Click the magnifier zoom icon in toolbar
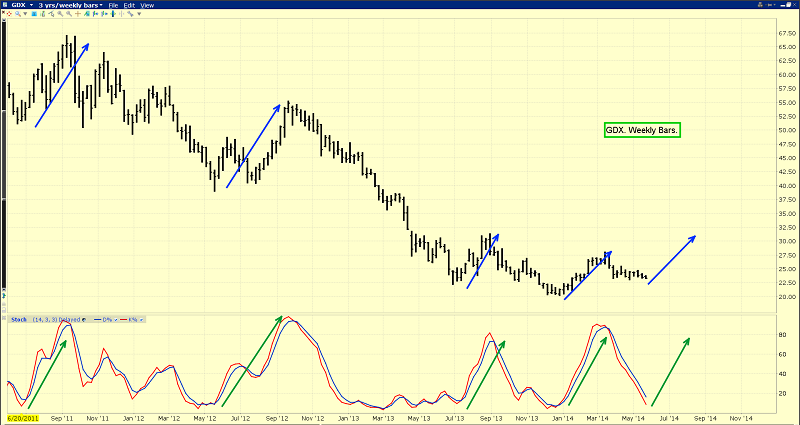The width and height of the screenshot is (800, 425). 17,14
